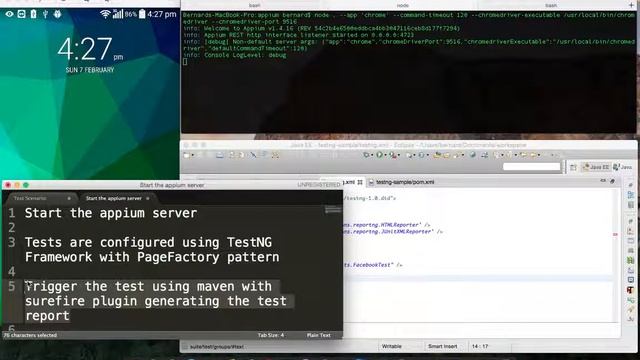640x360 pixels.
Task: Click the HTMLReporter line in Eclipse editor
Action: click(387, 225)
